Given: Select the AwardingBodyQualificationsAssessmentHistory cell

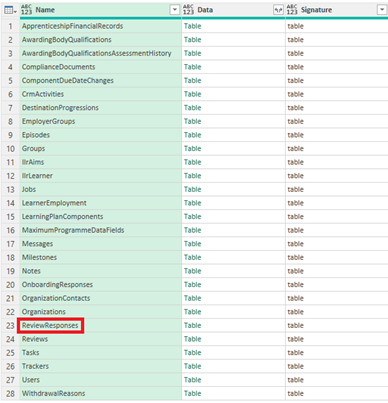Looking at the screenshot, I should pos(101,53).
